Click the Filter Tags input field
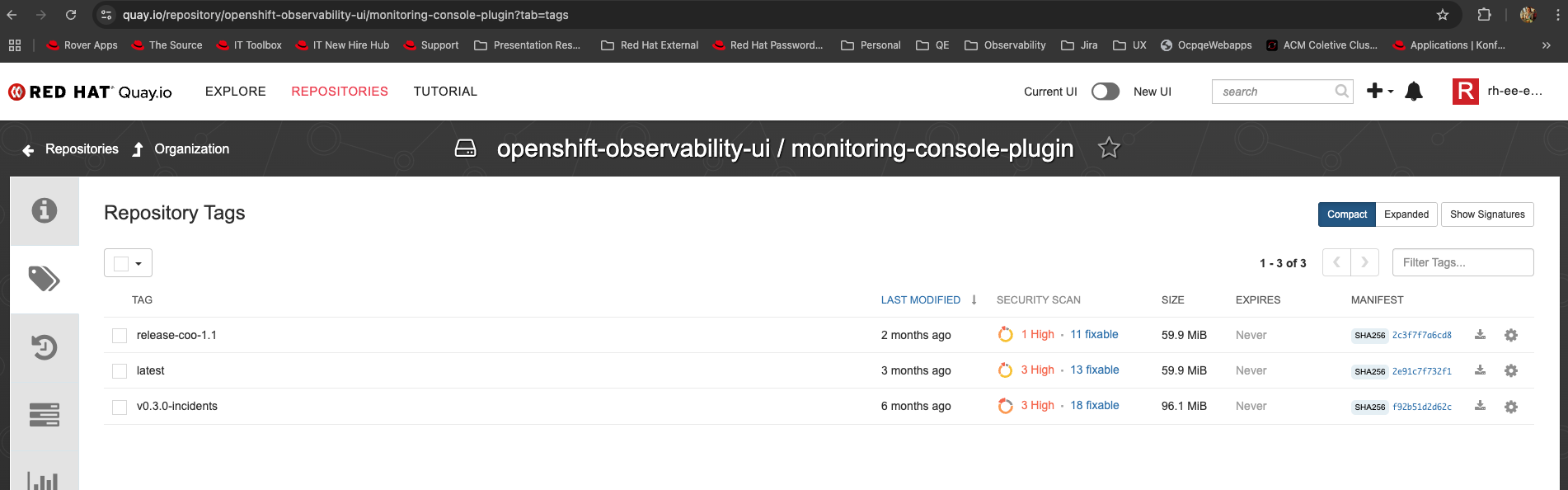 (1462, 262)
